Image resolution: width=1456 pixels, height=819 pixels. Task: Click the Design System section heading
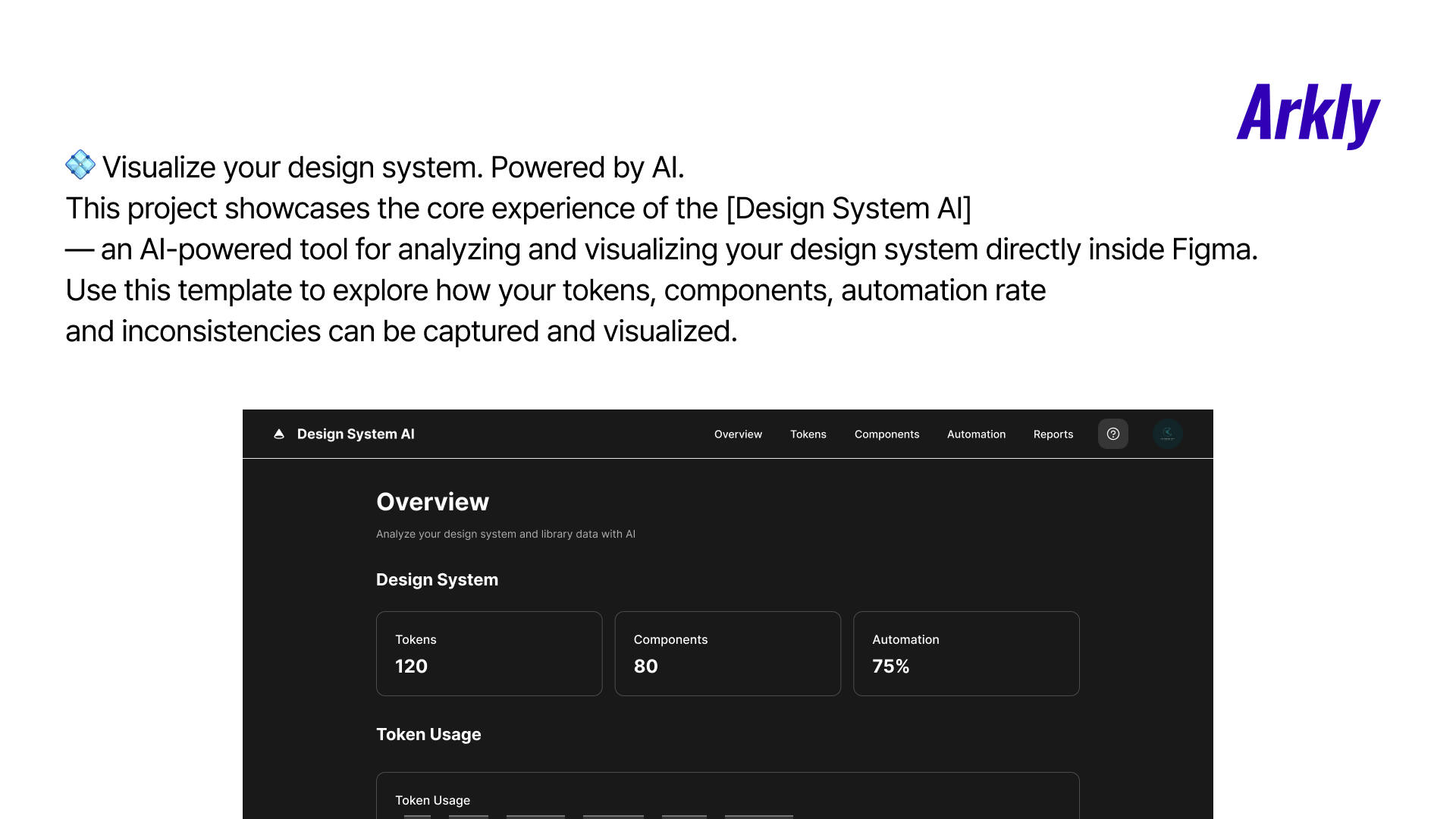pyautogui.click(x=437, y=580)
